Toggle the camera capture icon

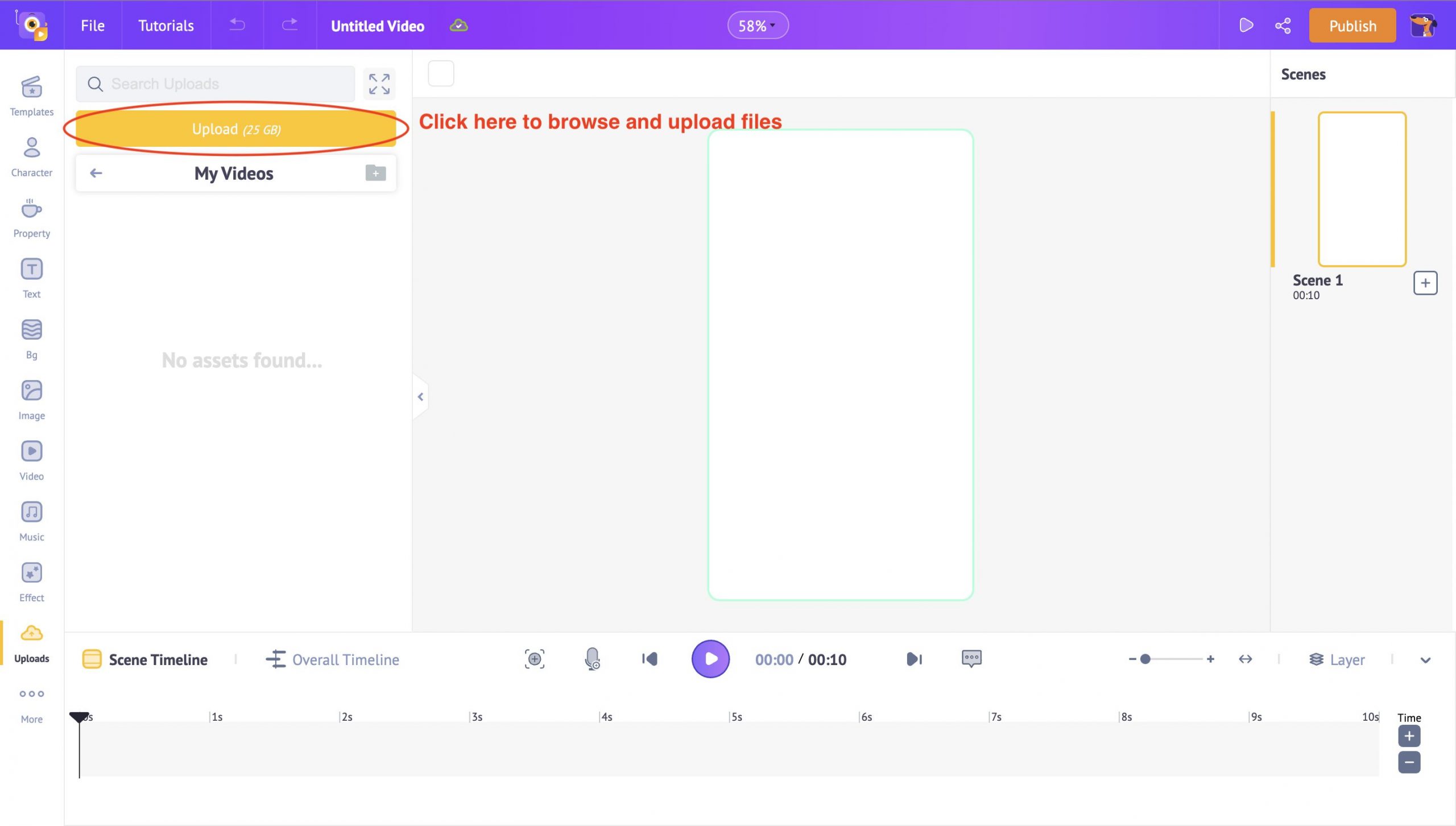pyautogui.click(x=535, y=659)
